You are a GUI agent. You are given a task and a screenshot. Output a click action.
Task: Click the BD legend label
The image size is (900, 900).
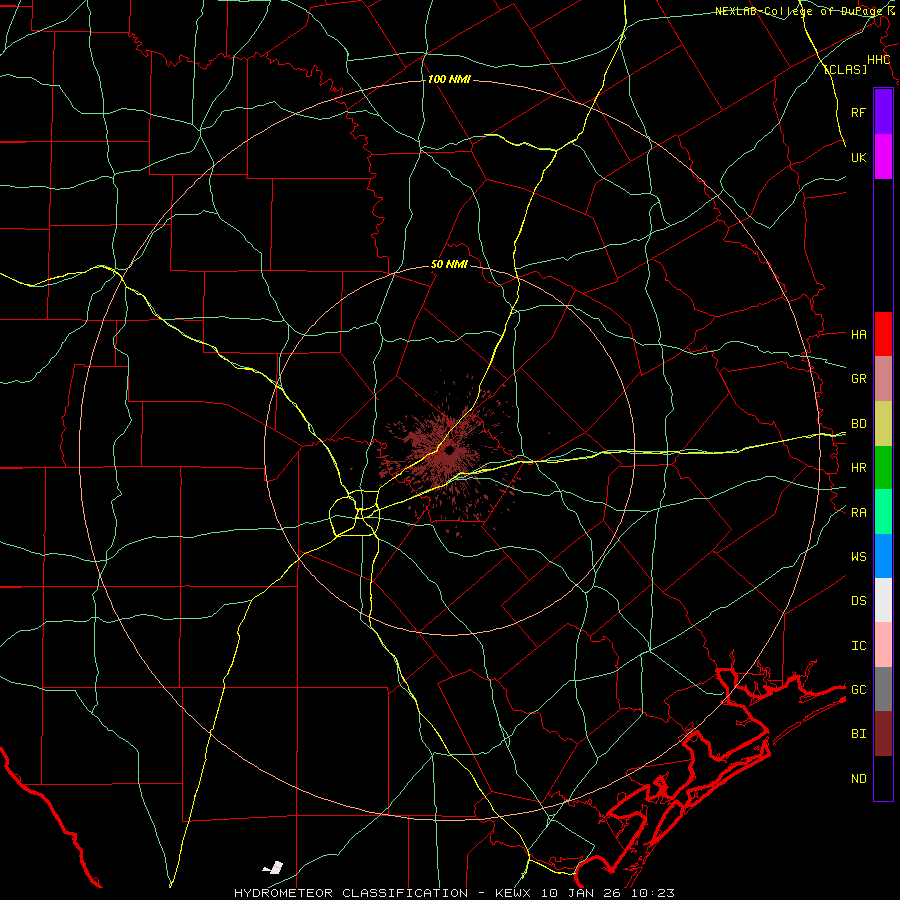pyautogui.click(x=858, y=424)
